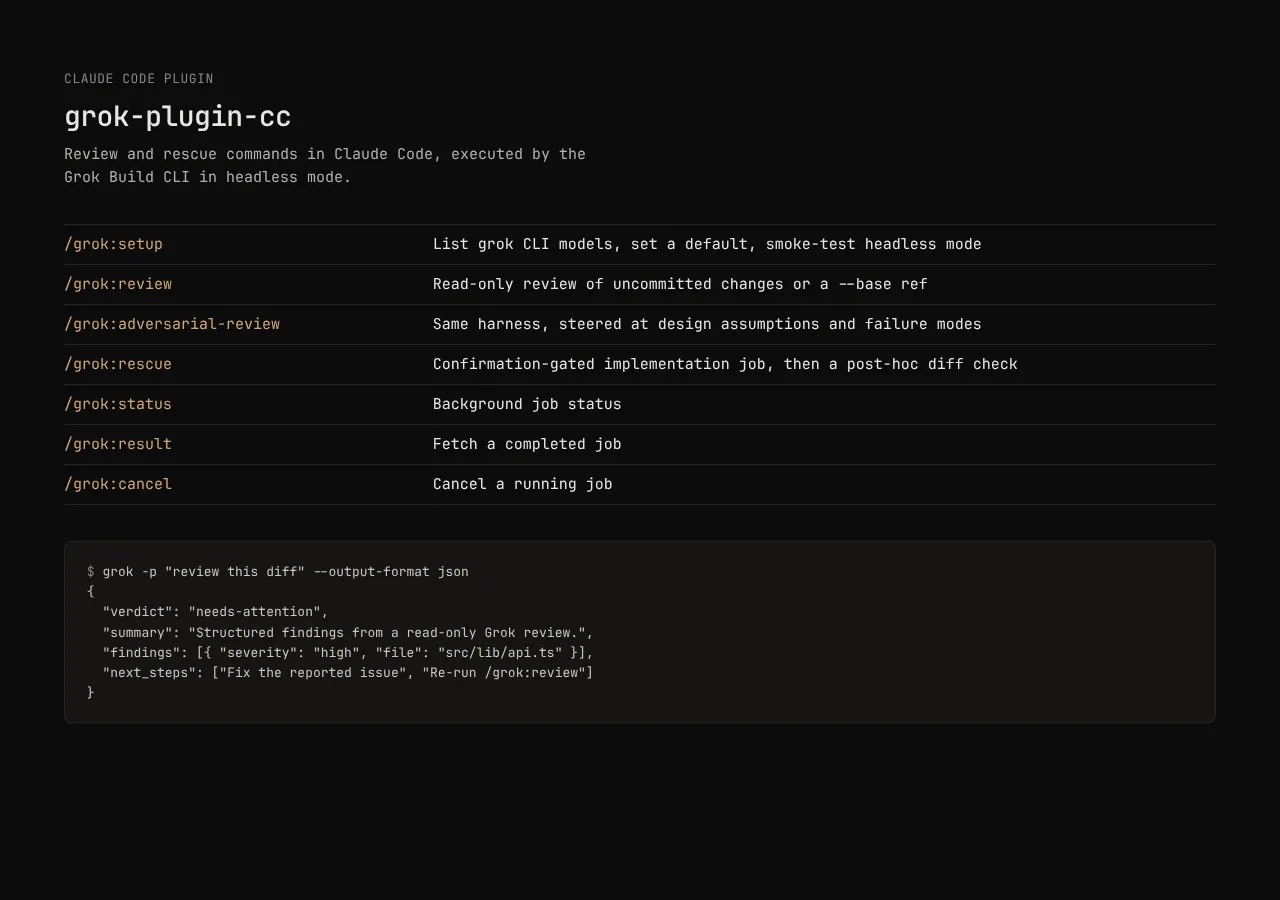Click the line "Grok Build CLI in headless mode."
Image resolution: width=1280 pixels, height=900 pixels.
click(x=208, y=177)
